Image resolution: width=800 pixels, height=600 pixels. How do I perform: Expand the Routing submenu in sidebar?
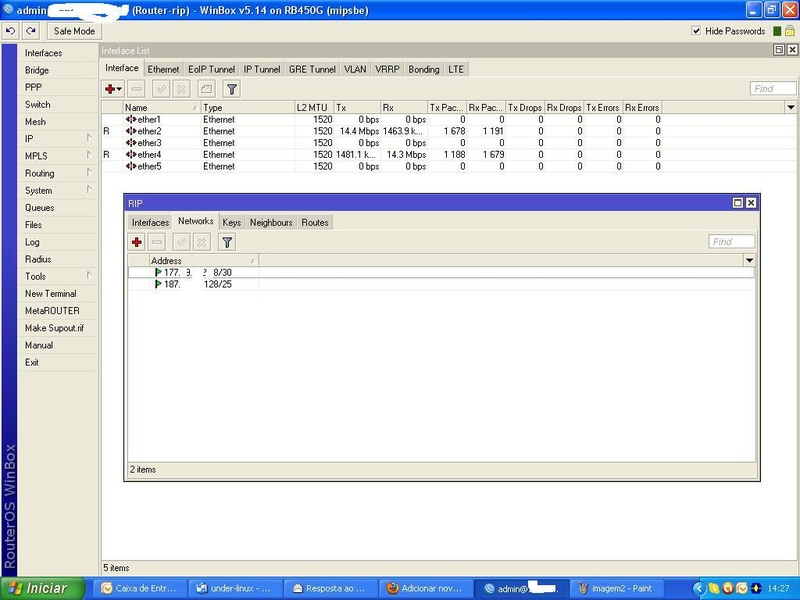pyautogui.click(x=57, y=173)
